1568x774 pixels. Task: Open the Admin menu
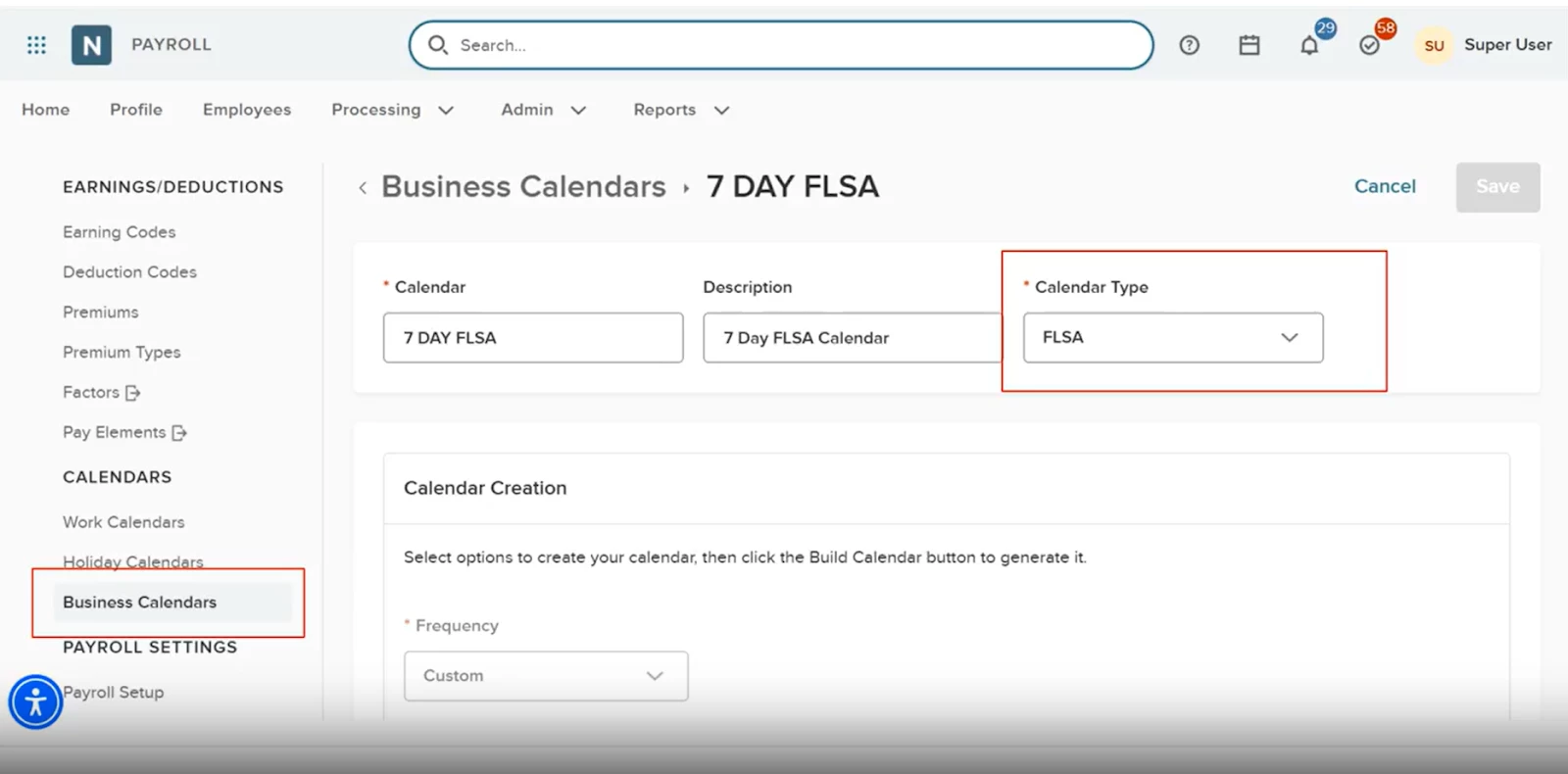tap(543, 110)
